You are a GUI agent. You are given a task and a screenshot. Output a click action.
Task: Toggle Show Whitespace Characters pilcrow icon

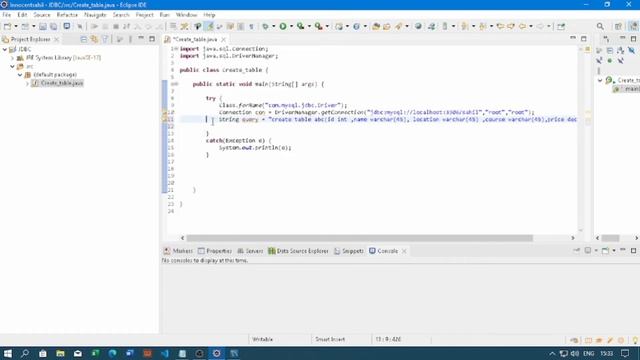pyautogui.click(x=251, y=26)
